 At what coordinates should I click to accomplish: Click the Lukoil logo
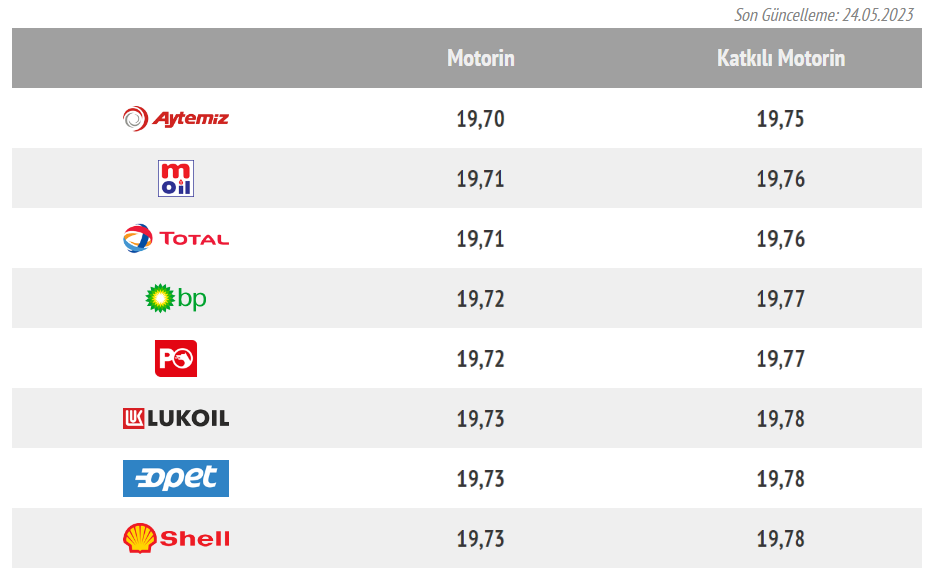[176, 418]
